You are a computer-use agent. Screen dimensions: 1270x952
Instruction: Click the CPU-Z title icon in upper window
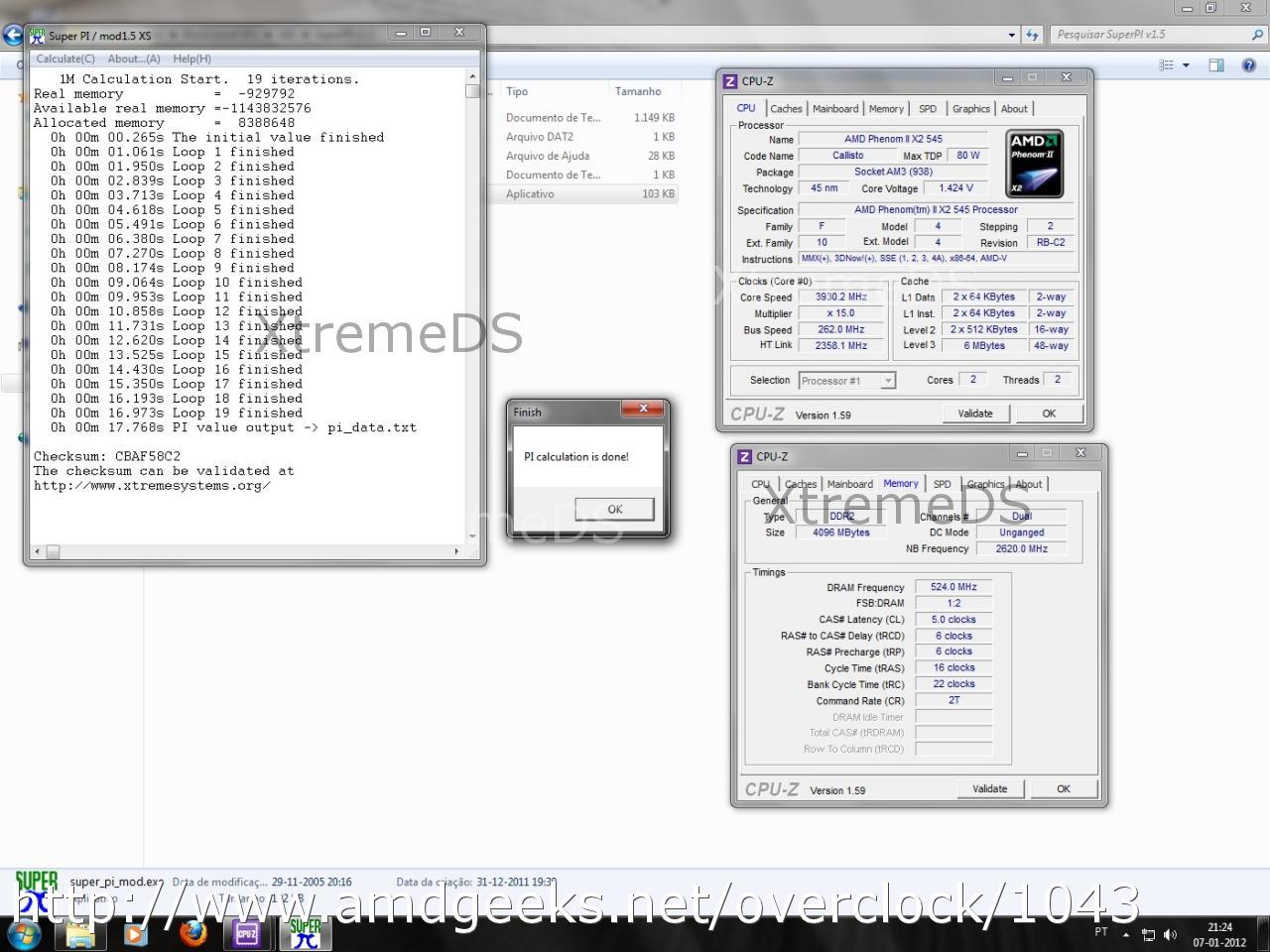coord(730,81)
